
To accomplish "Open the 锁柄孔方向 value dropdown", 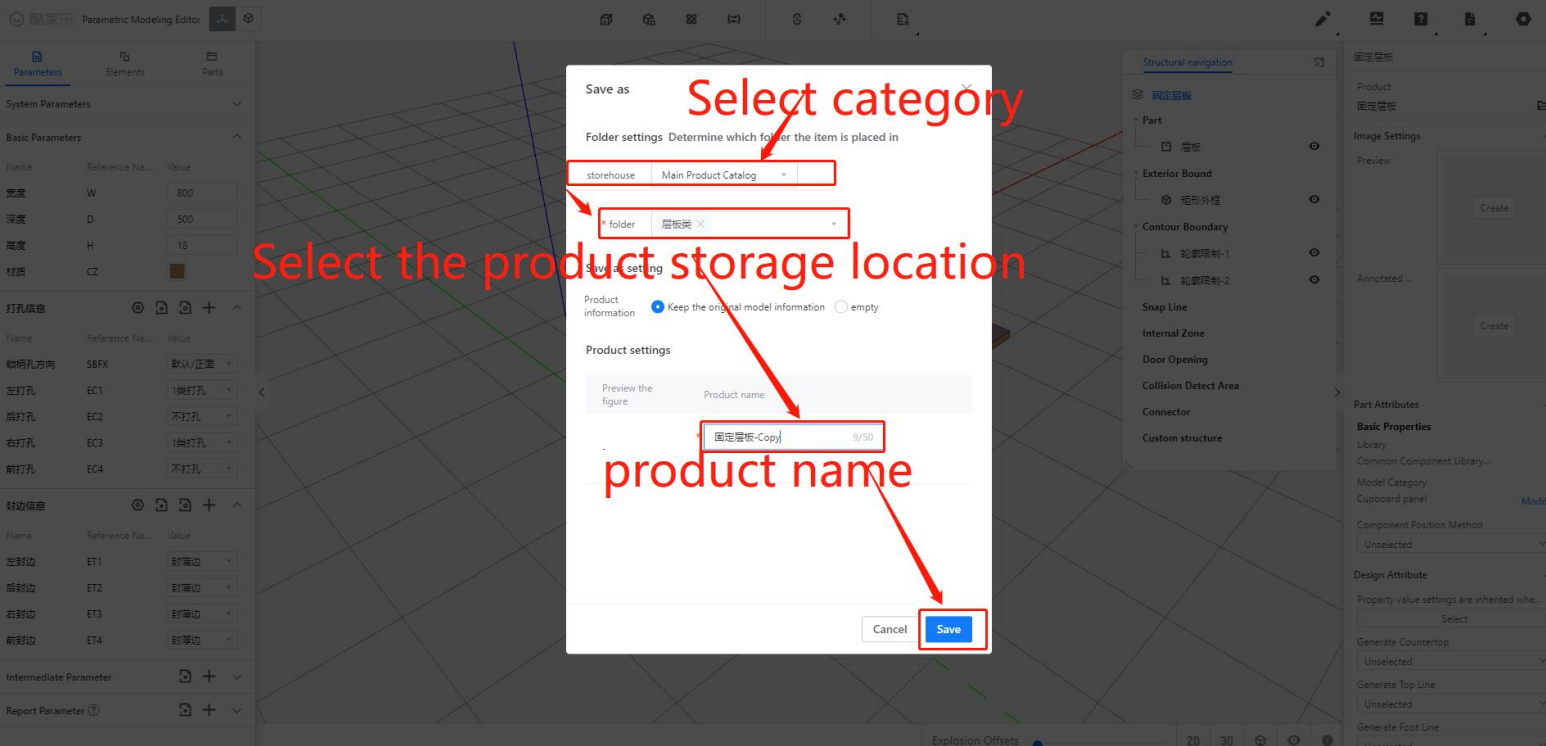I will [203, 364].
